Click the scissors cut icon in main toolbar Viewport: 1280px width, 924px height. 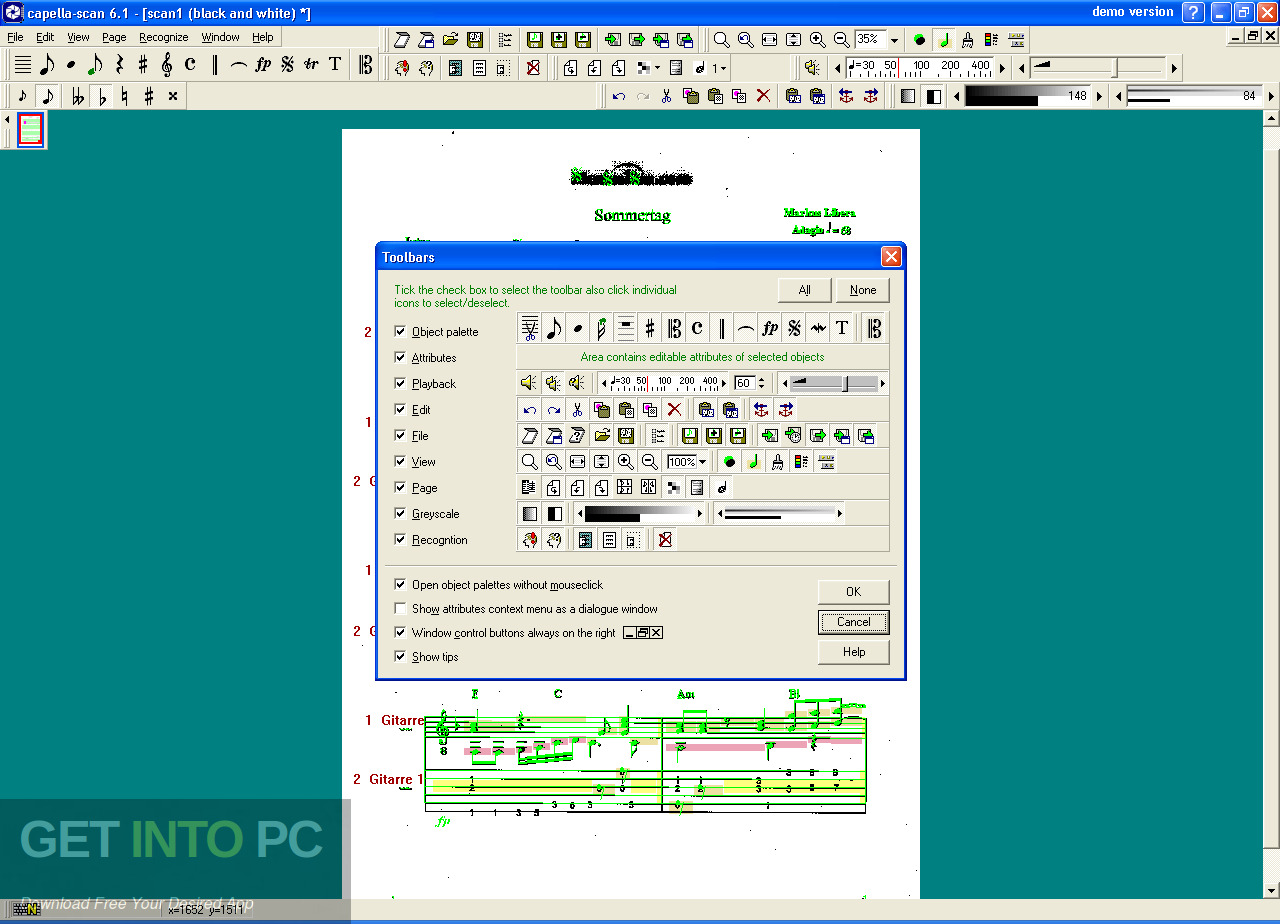667,97
